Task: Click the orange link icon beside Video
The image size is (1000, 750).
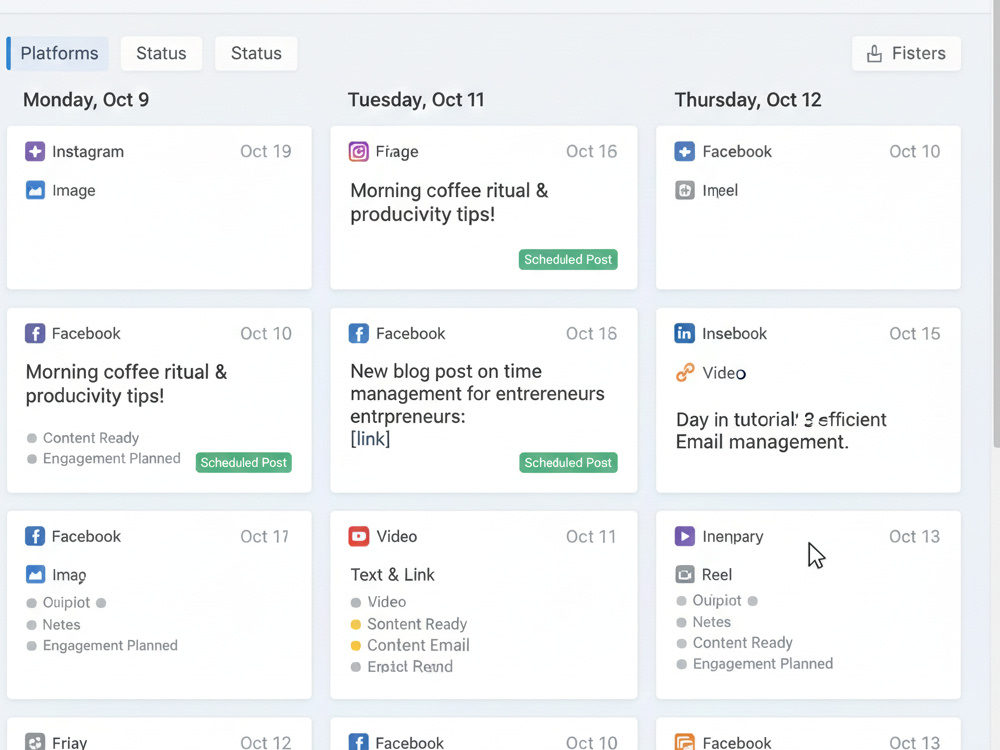Action: pos(685,372)
